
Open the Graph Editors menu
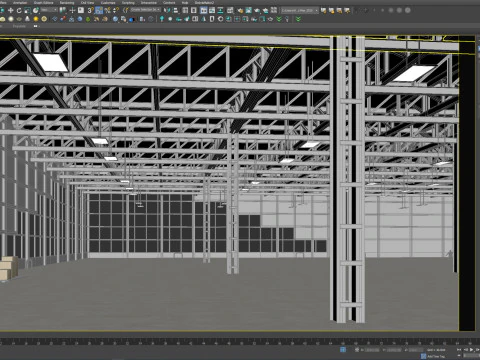43,2
